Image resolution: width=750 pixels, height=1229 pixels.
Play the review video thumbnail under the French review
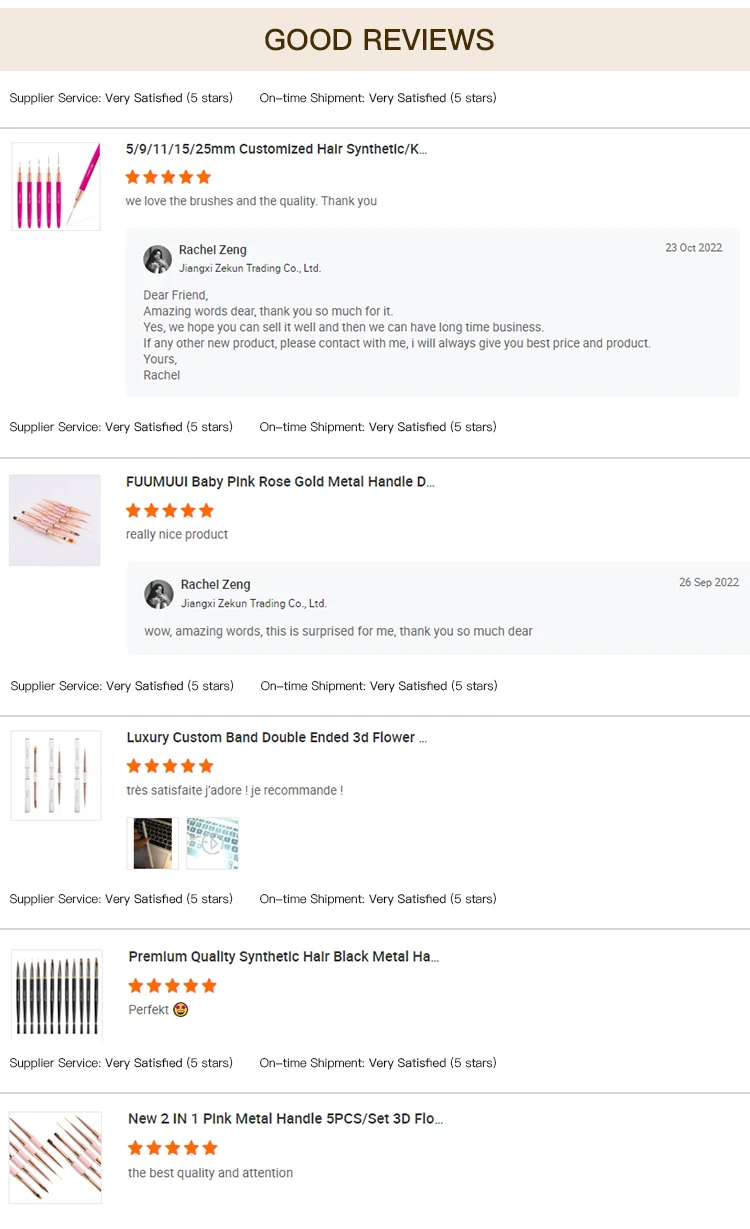pyautogui.click(x=213, y=843)
